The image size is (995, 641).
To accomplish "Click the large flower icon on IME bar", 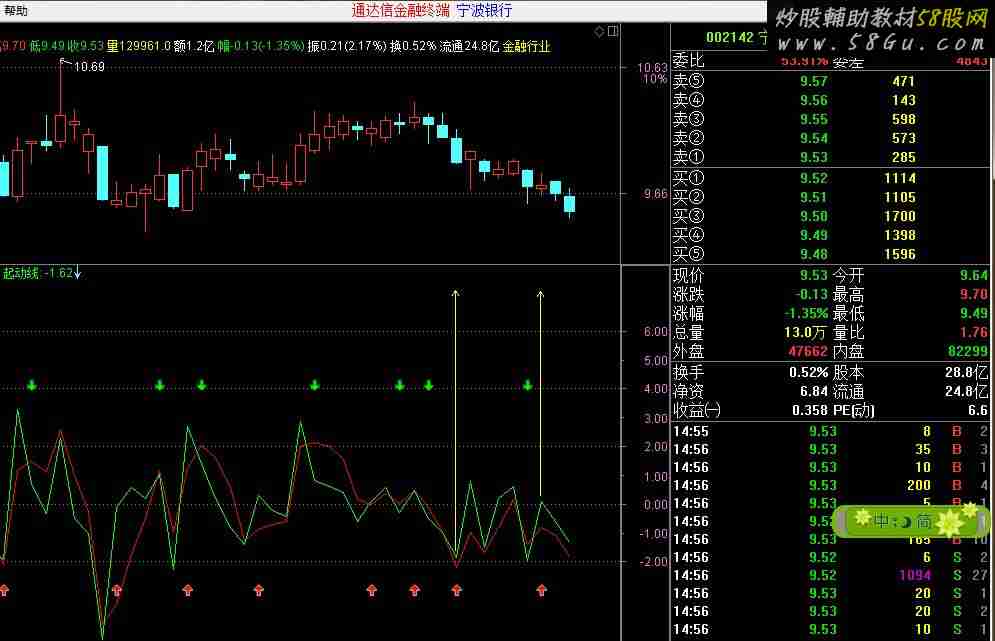I will (949, 521).
